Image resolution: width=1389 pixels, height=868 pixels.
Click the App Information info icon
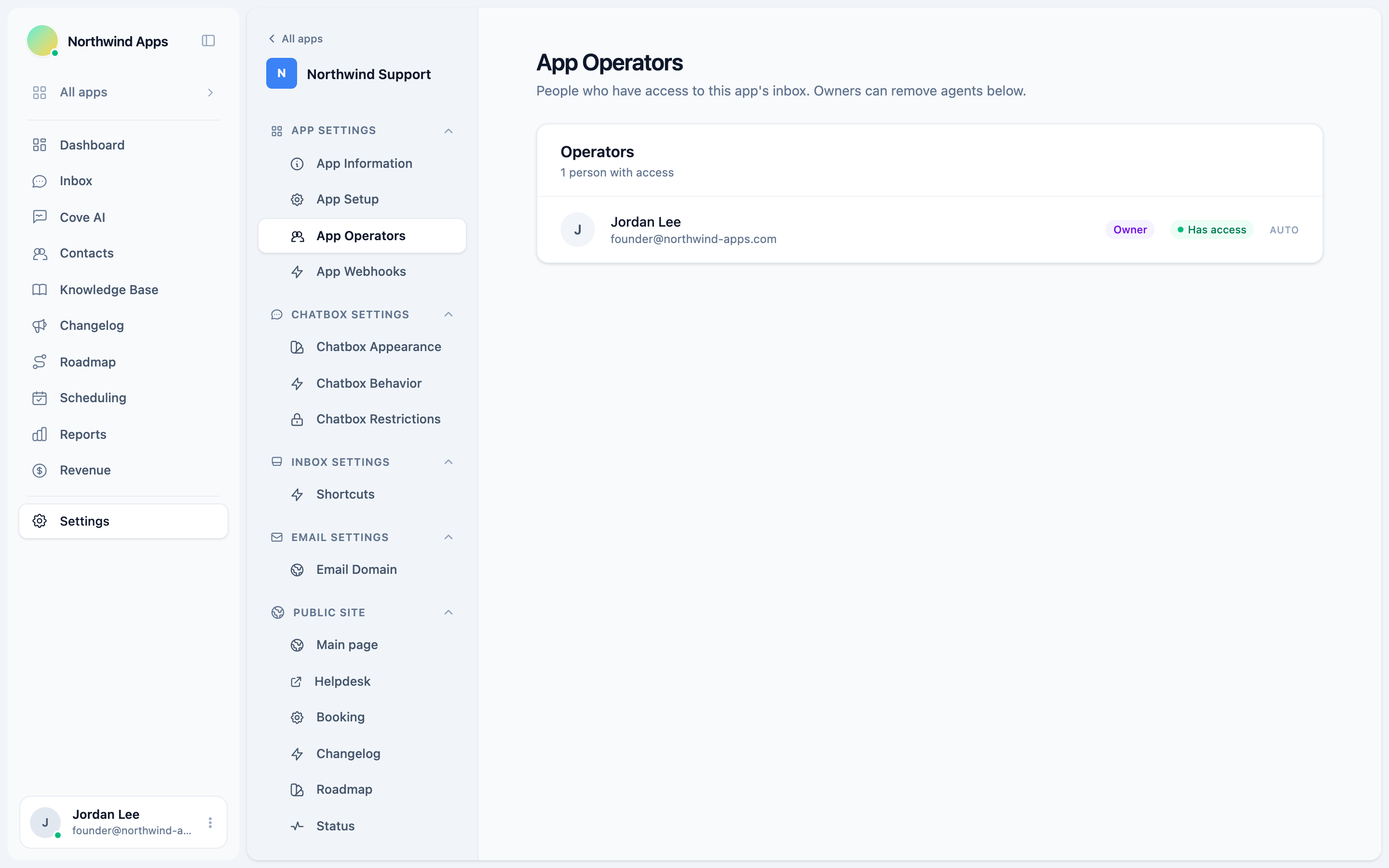coord(297,164)
